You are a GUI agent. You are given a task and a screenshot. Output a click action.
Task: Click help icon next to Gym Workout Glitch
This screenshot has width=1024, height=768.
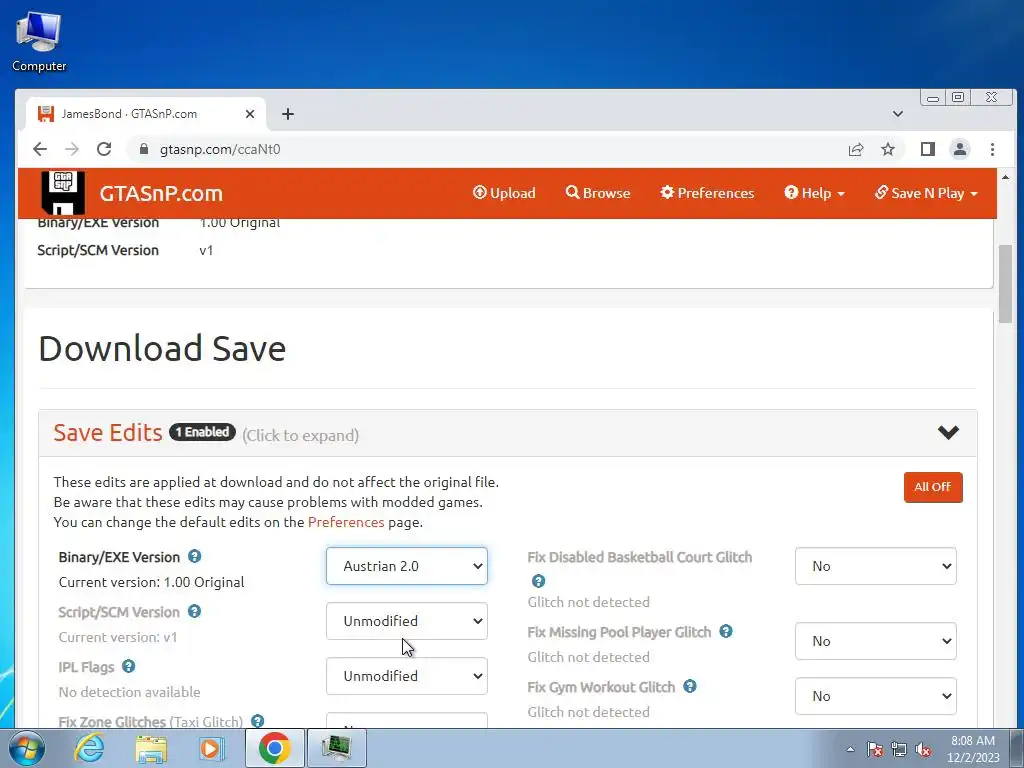(690, 686)
